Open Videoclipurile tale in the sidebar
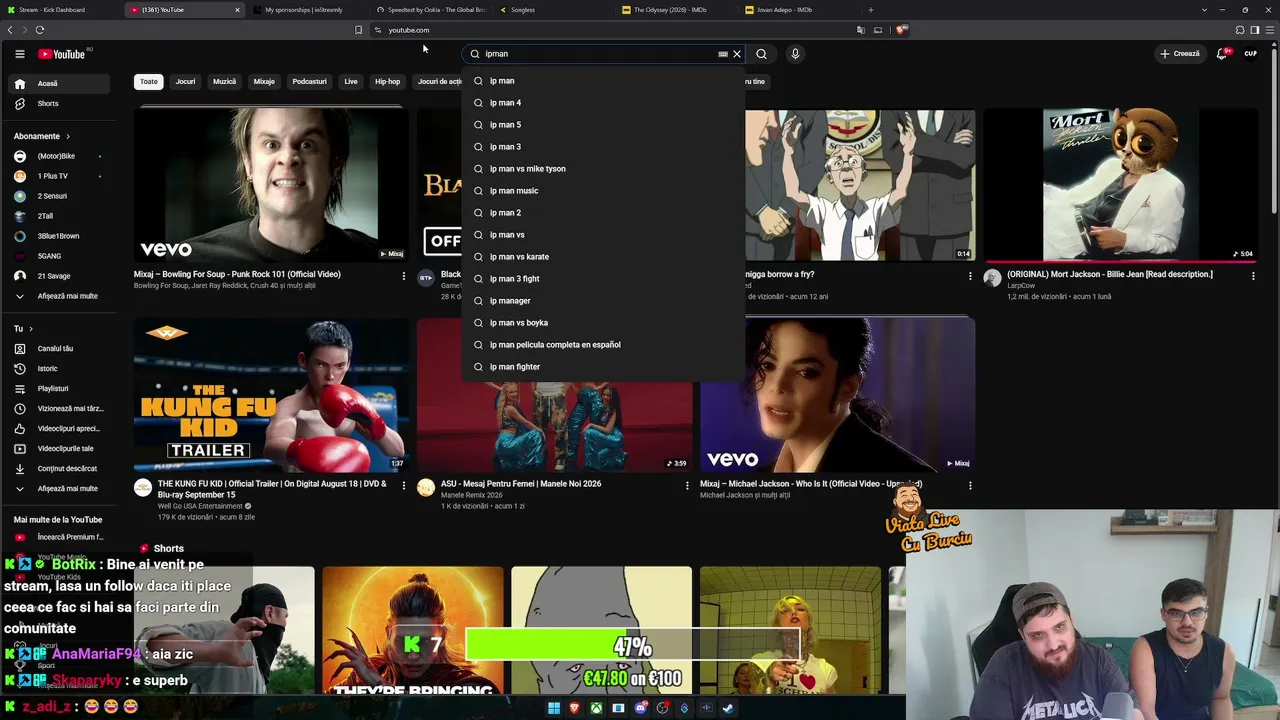Screen dimensions: 1280x720 pyautogui.click(x=60, y=449)
